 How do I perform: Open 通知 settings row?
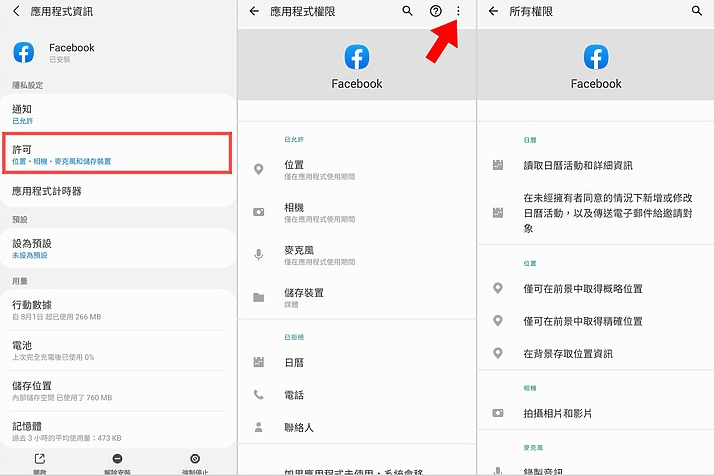click(117, 114)
